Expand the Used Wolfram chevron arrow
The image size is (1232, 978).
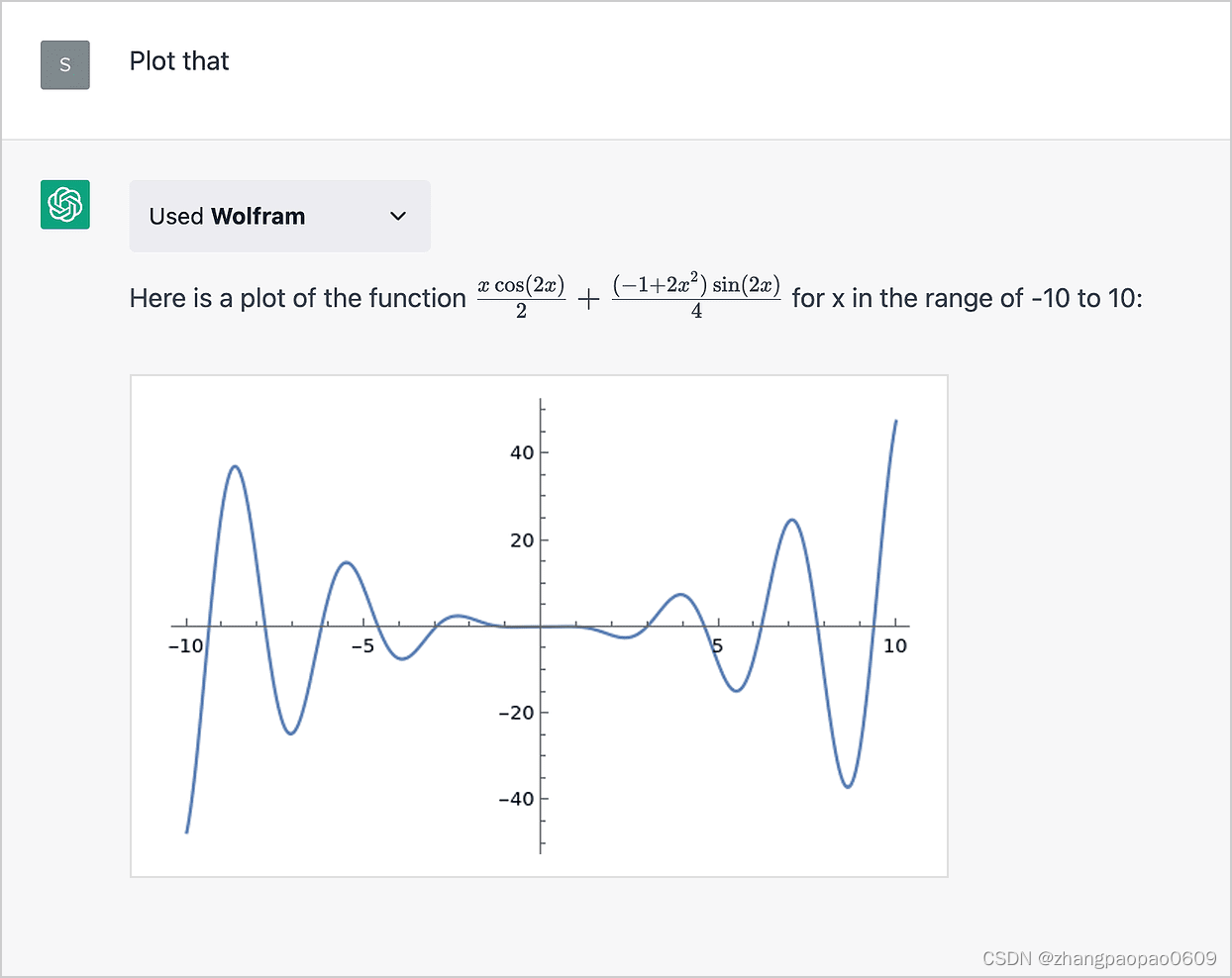point(398,216)
